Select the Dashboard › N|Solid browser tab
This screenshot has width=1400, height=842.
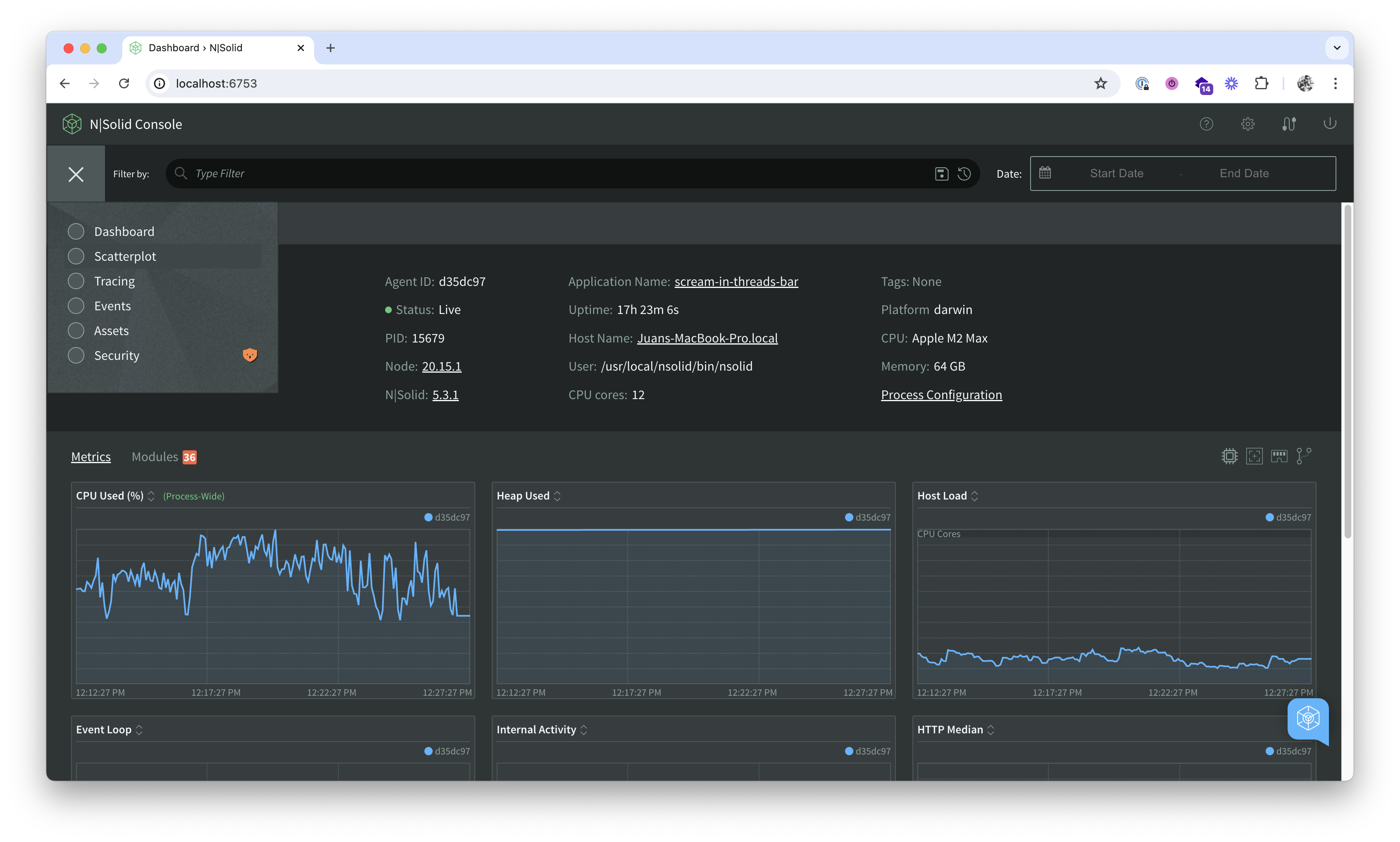click(217, 48)
